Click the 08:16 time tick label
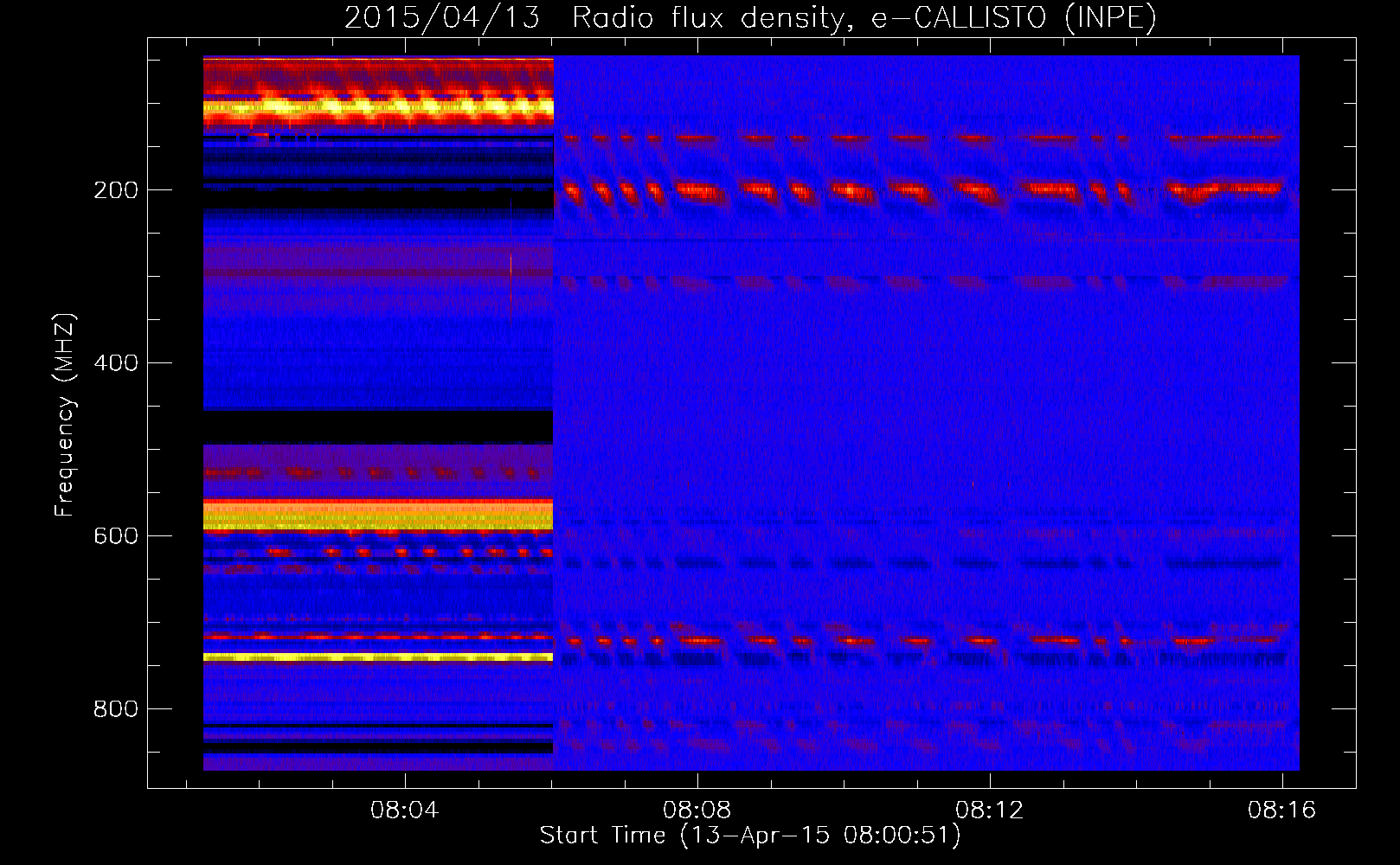The image size is (1400, 865). (1281, 811)
